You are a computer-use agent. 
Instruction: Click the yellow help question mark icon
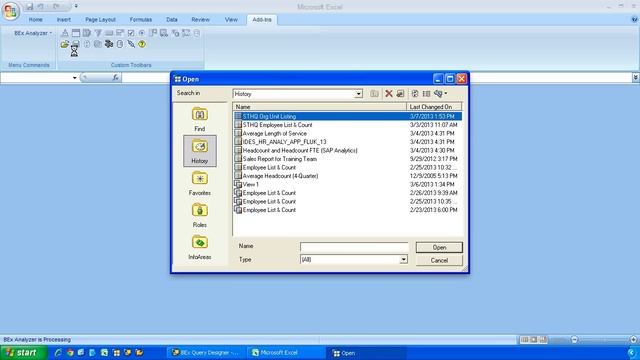point(142,44)
